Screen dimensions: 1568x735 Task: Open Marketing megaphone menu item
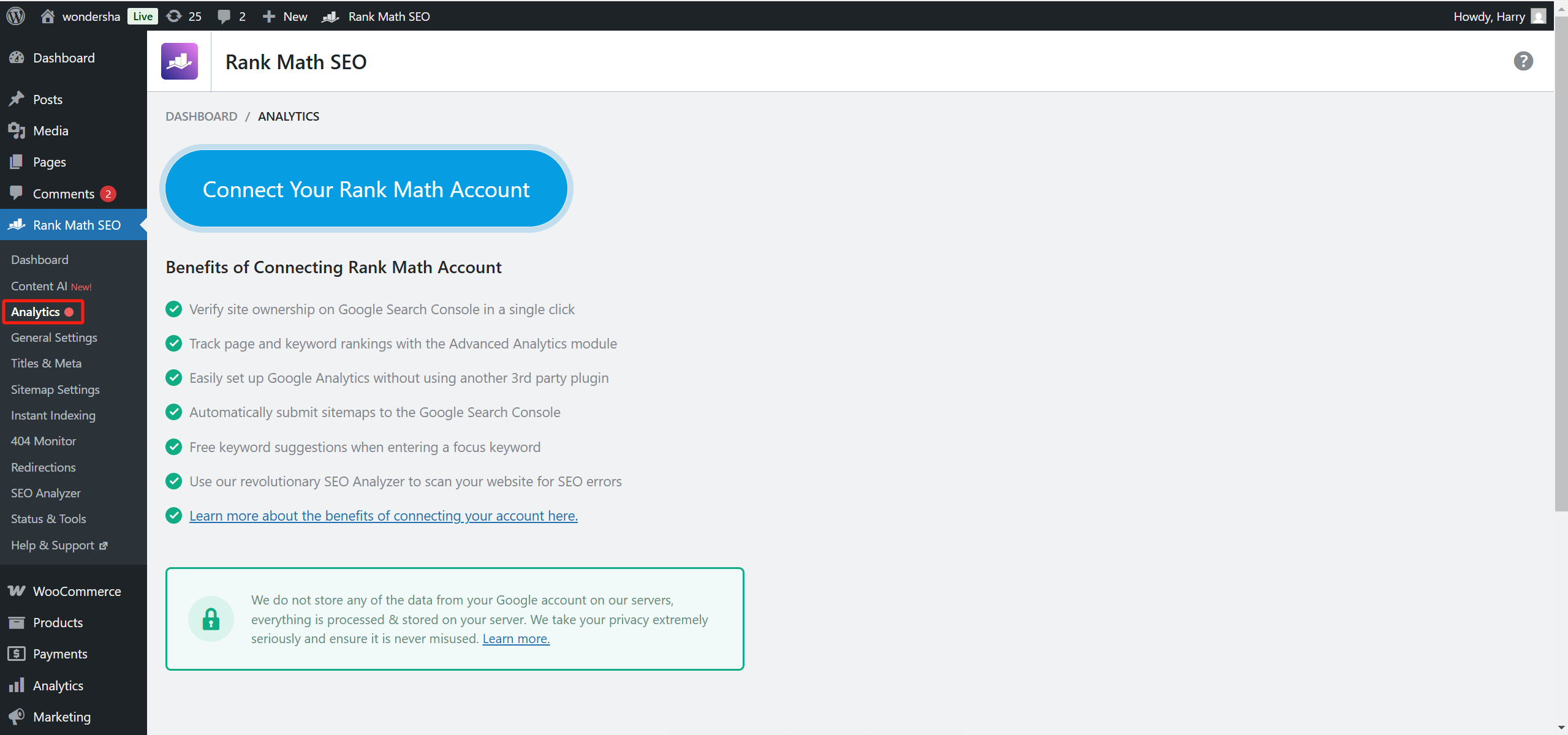click(61, 717)
